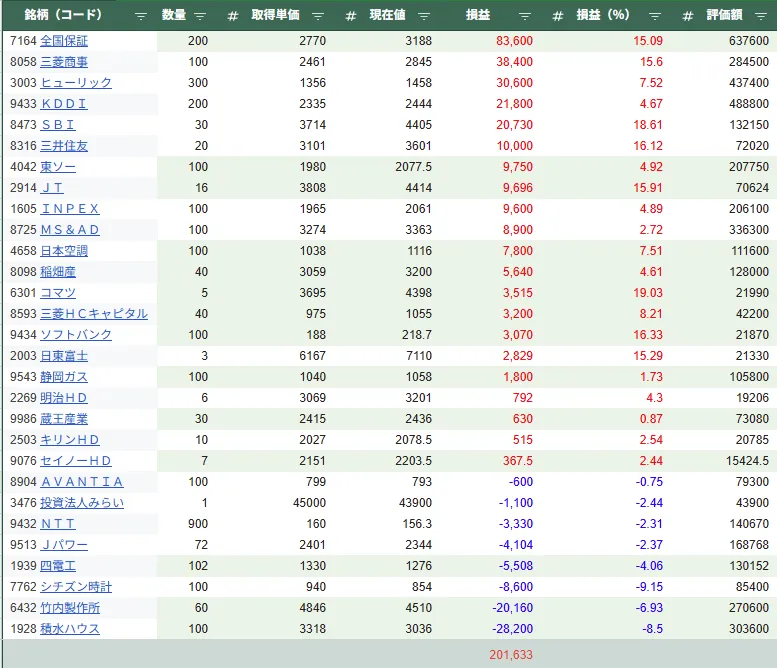Viewport: 777px width, 668px height.
Task: Open the セイノーＨＤ stock link
Action: click(x=76, y=461)
